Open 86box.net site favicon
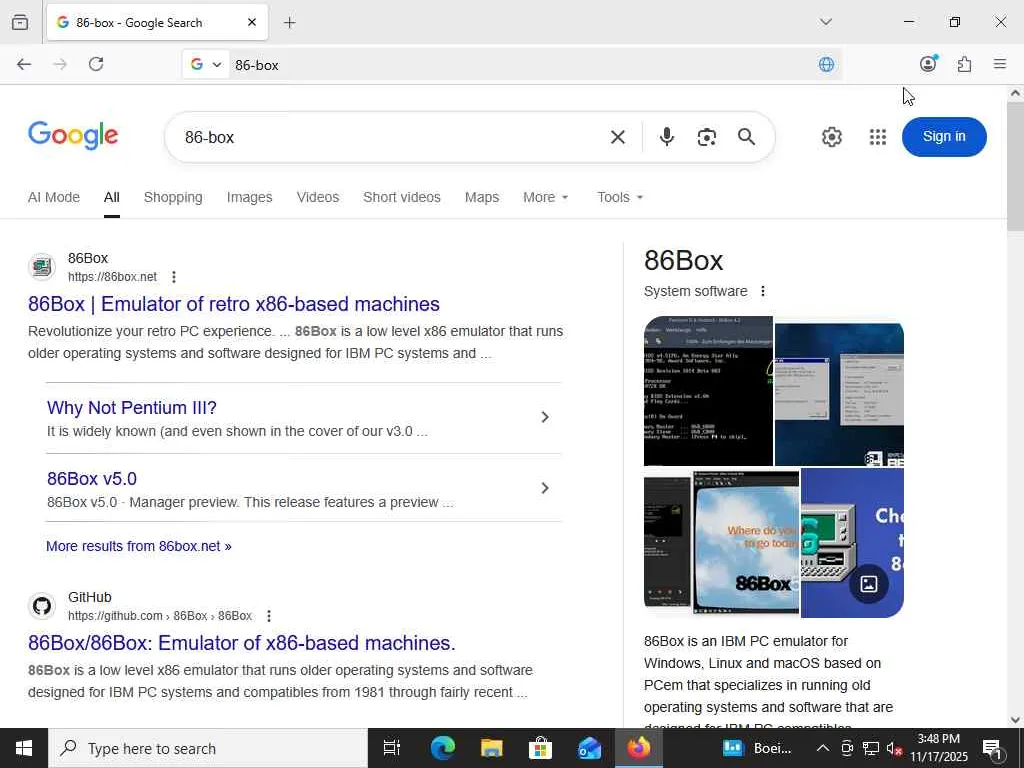This screenshot has height=768, width=1024. 42,267
